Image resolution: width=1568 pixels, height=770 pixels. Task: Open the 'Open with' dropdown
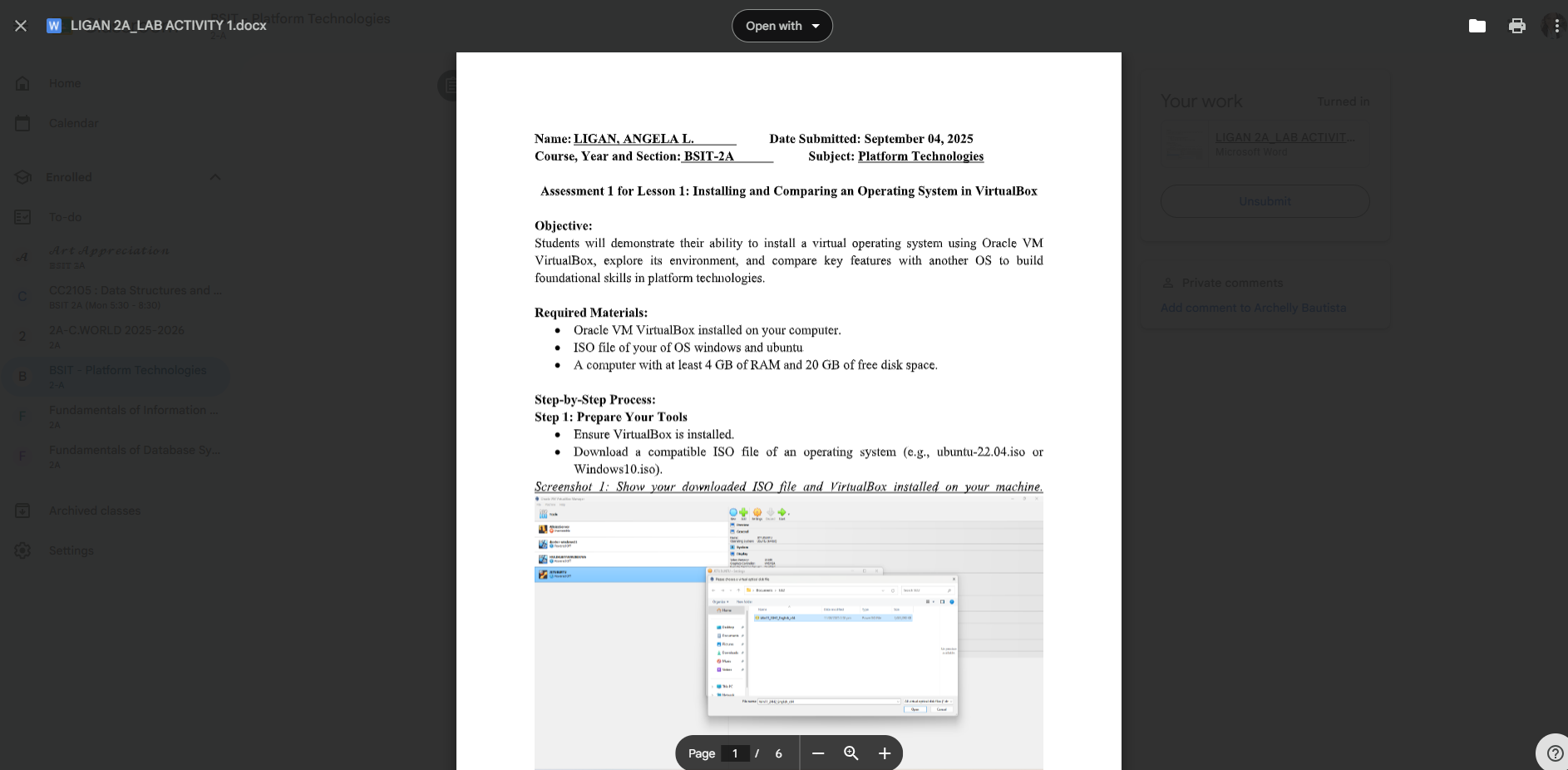pos(782,26)
